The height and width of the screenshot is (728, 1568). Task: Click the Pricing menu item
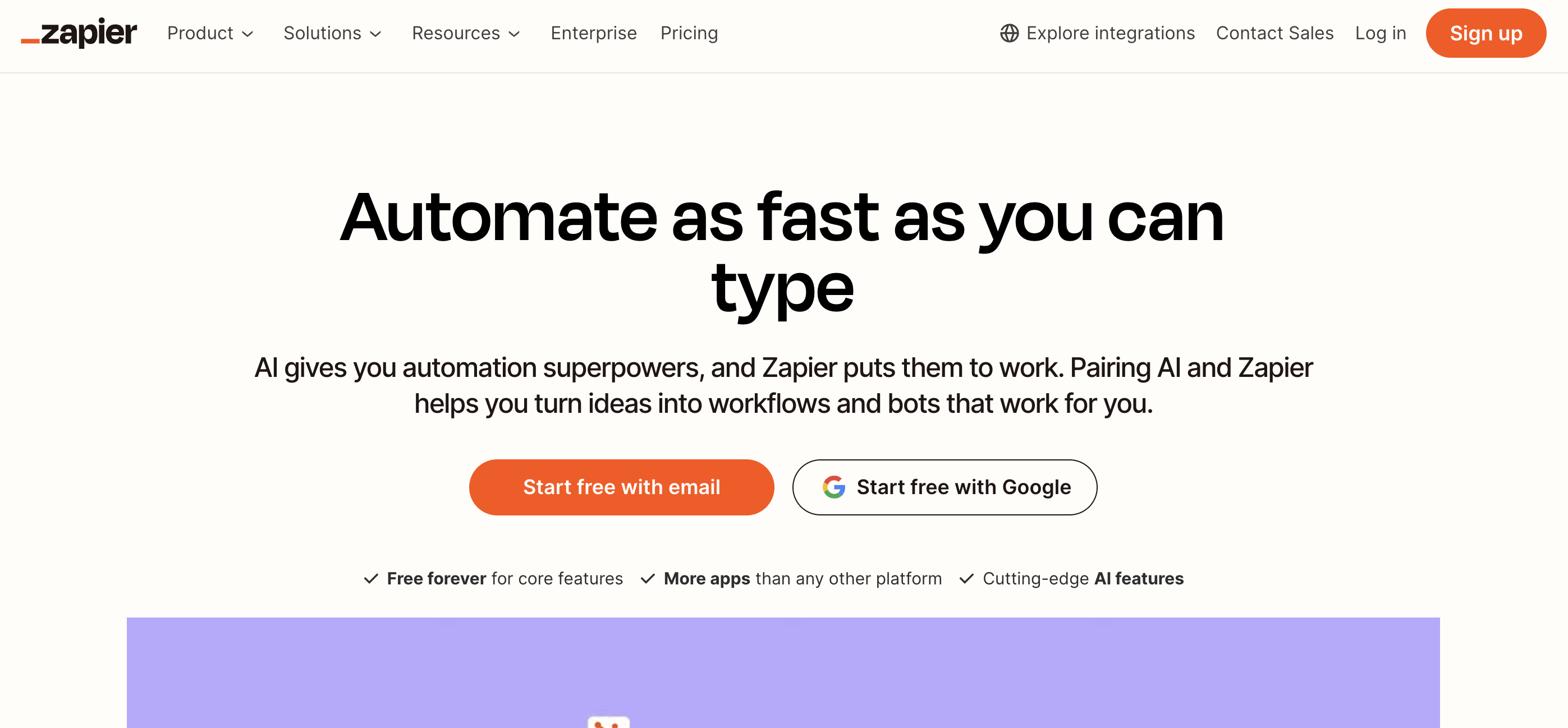click(x=689, y=33)
